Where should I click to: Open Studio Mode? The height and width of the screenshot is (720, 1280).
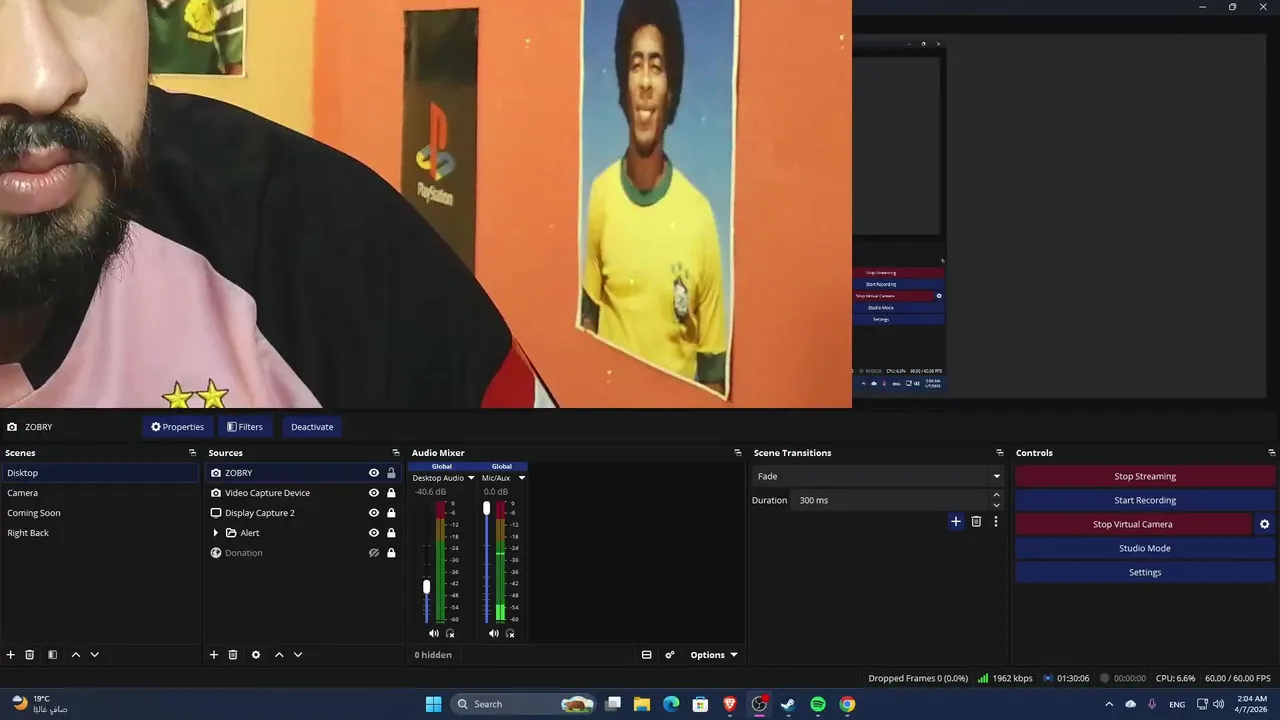pos(1145,548)
